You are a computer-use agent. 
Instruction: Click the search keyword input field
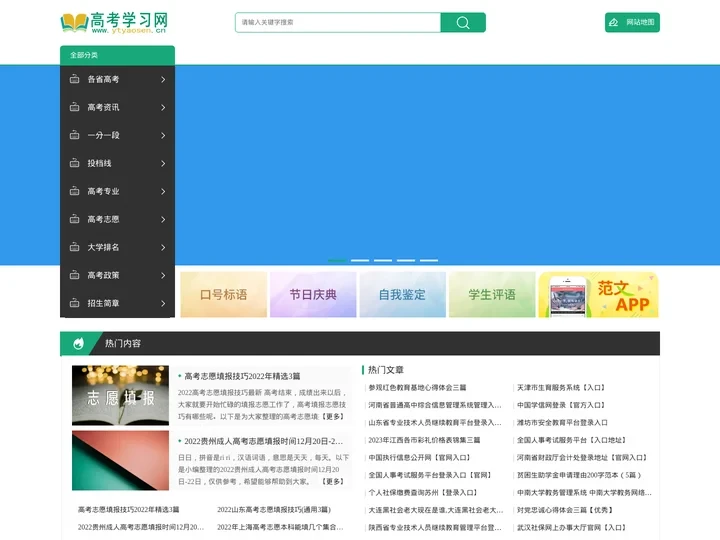338,22
